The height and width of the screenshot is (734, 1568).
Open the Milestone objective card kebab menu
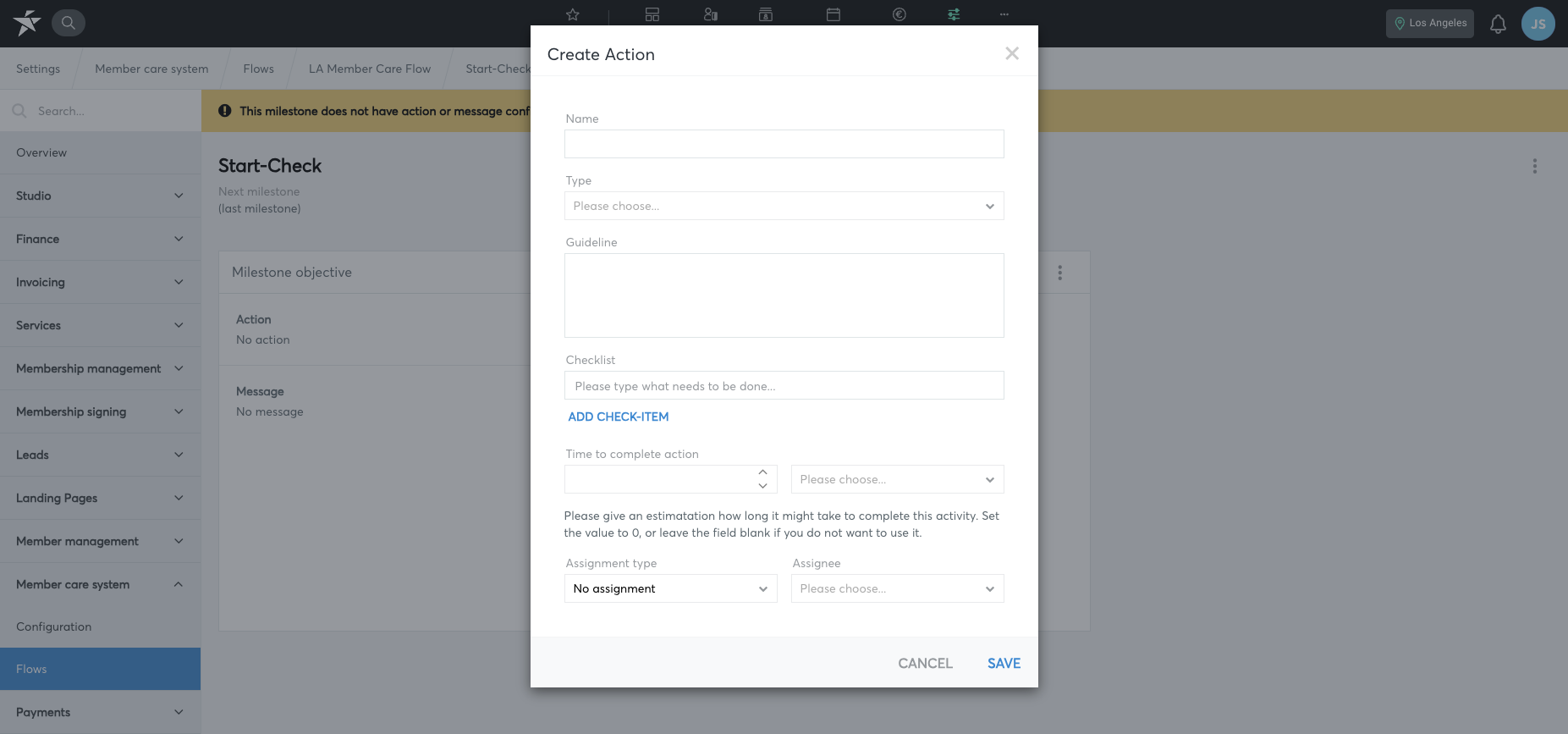(x=1060, y=273)
